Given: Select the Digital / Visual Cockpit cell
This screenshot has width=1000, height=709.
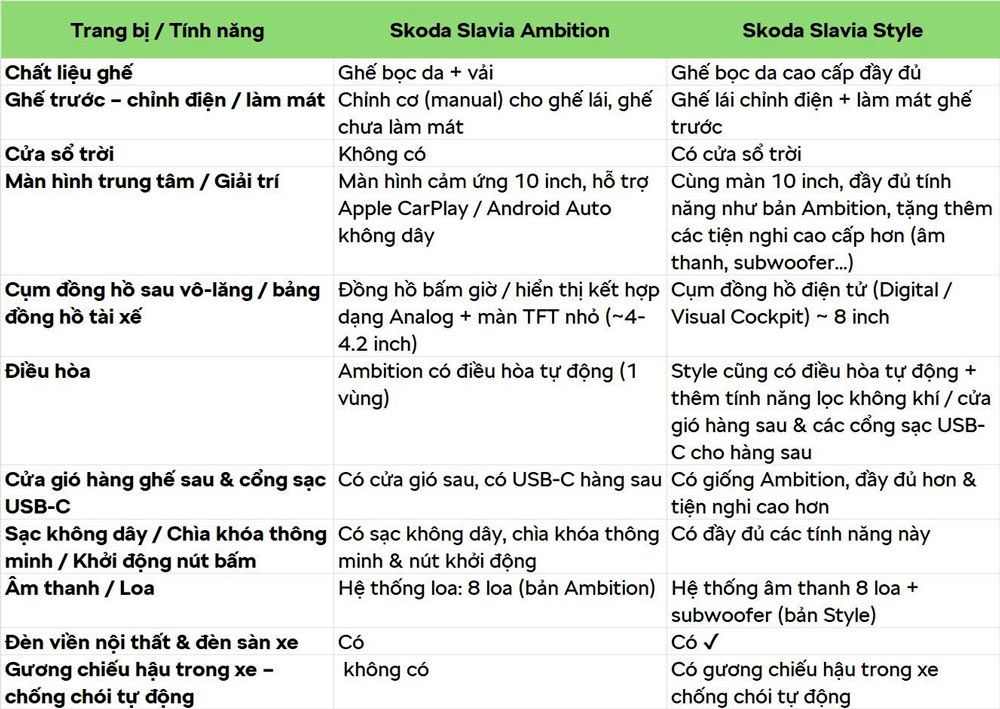Looking at the screenshot, I should 811,303.
